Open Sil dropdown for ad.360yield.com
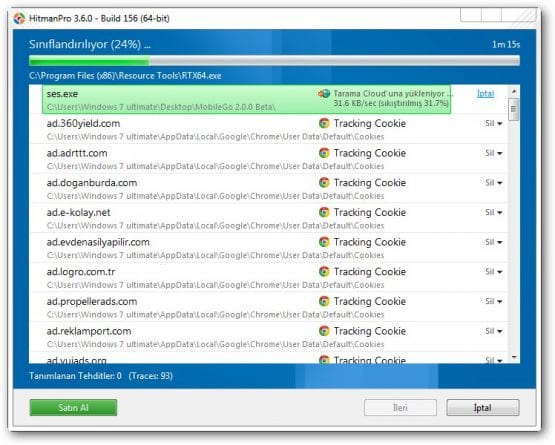 click(494, 124)
